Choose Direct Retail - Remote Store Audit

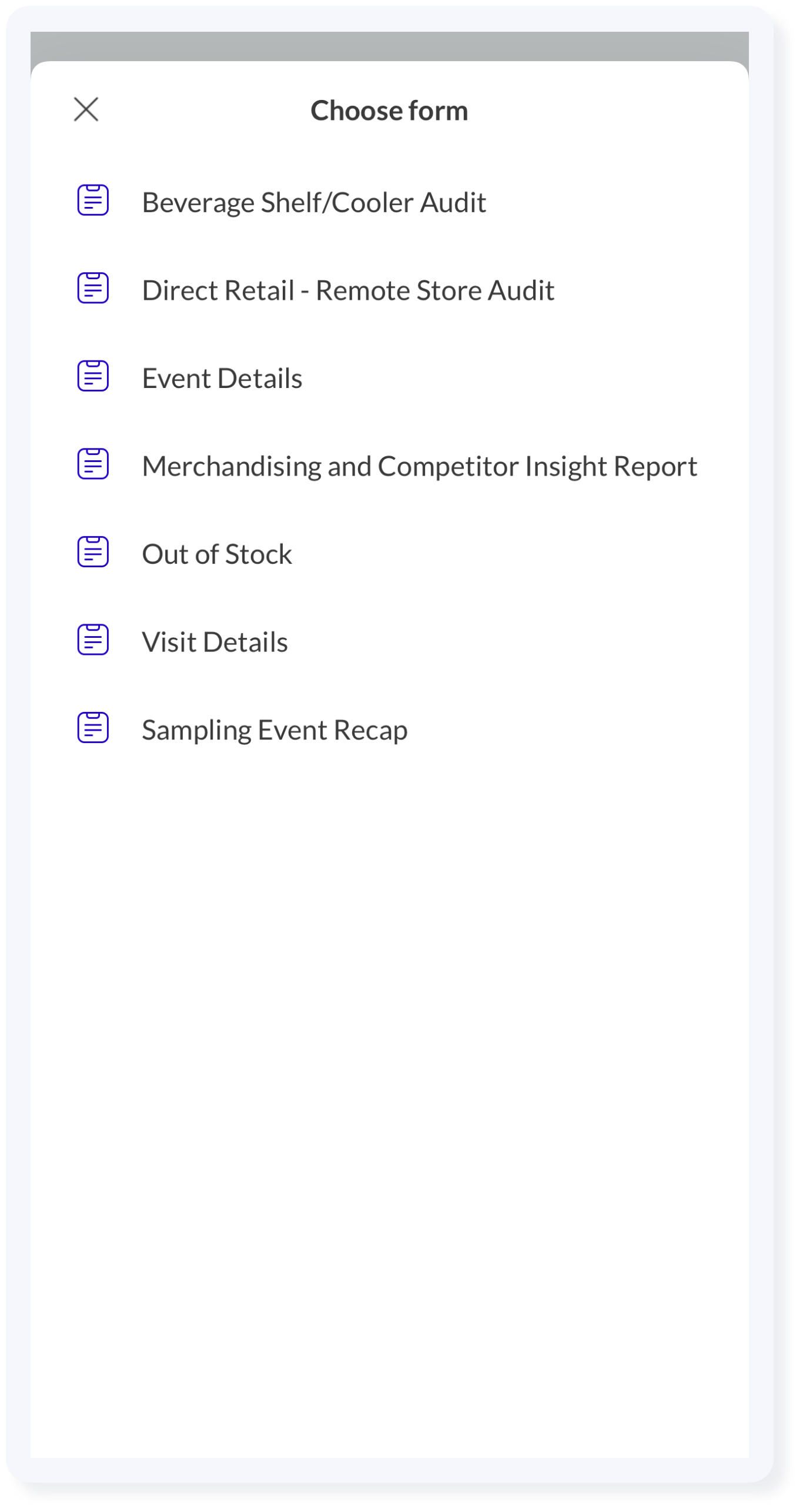point(390,291)
